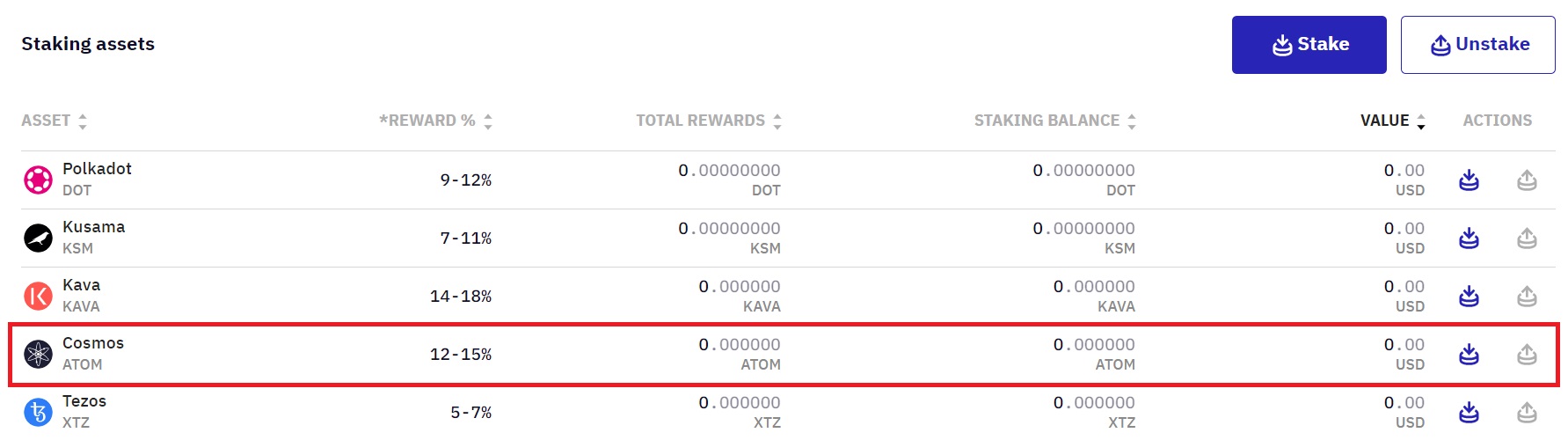The width and height of the screenshot is (1568, 440).
Task: Click the Kusama bird logo
Action: [38, 238]
